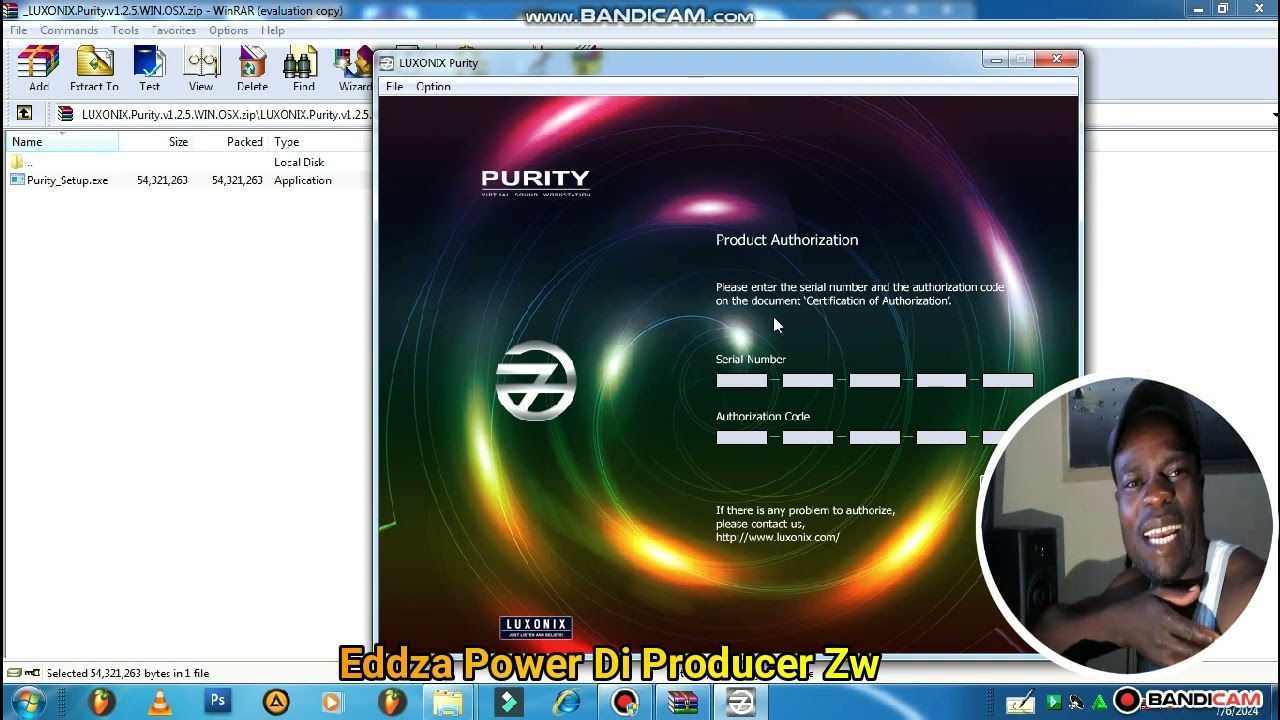
Task: Click the first Authorization Code field
Action: 741,437
